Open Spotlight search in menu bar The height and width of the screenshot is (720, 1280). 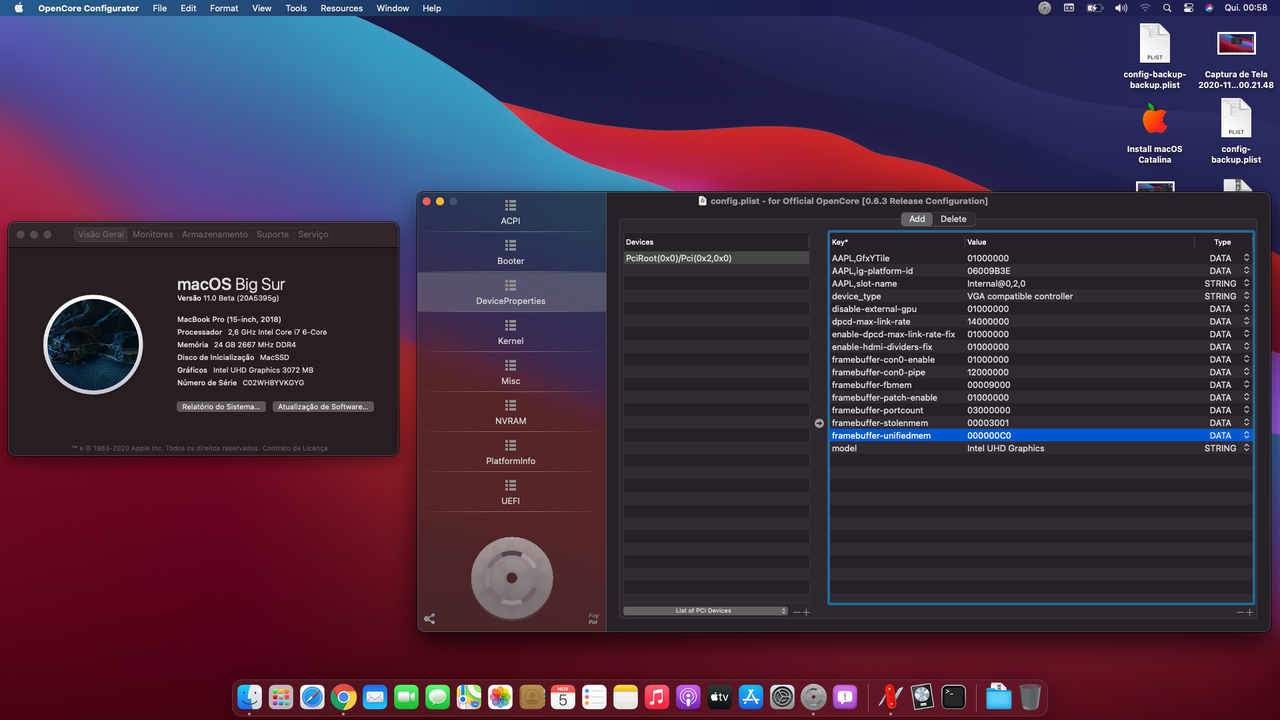click(x=1167, y=8)
